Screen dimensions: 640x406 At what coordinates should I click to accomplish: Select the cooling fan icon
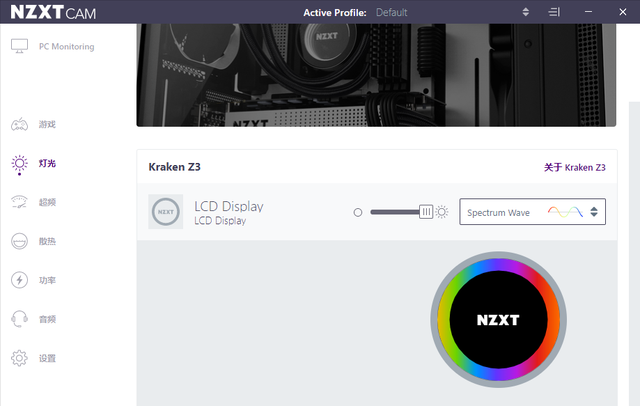(x=19, y=241)
